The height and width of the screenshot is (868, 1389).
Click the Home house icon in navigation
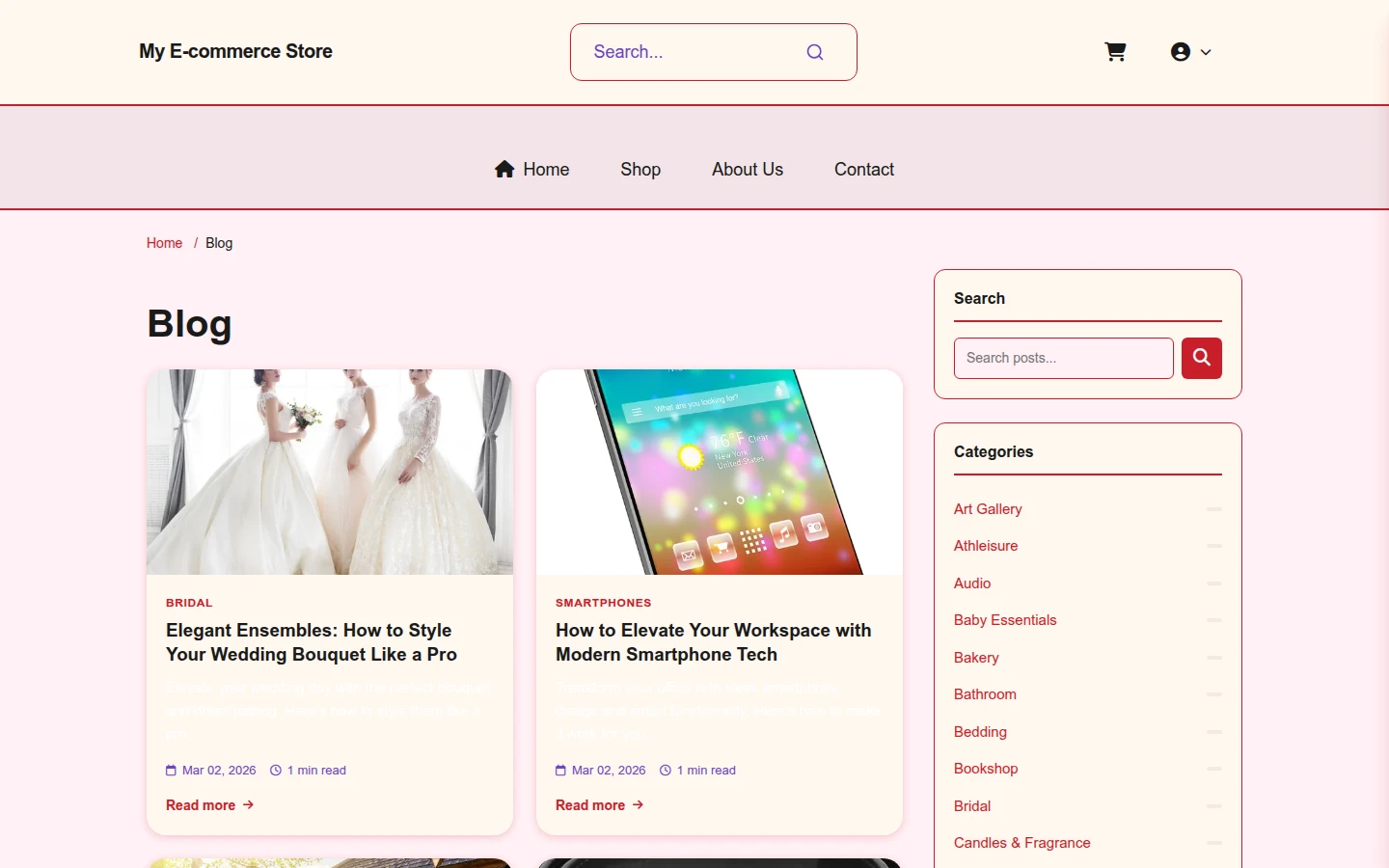click(x=504, y=170)
